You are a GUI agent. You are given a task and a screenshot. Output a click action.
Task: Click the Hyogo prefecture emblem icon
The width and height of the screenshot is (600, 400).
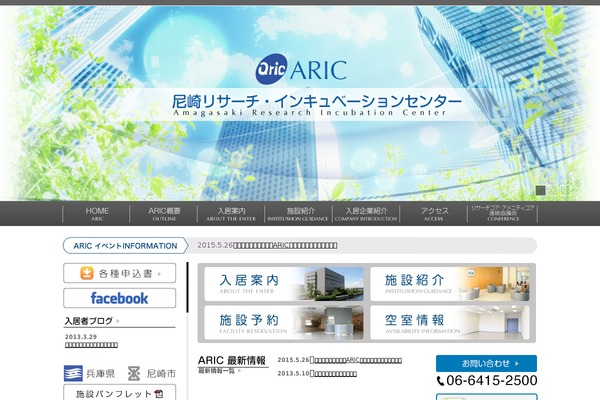pyautogui.click(x=73, y=373)
